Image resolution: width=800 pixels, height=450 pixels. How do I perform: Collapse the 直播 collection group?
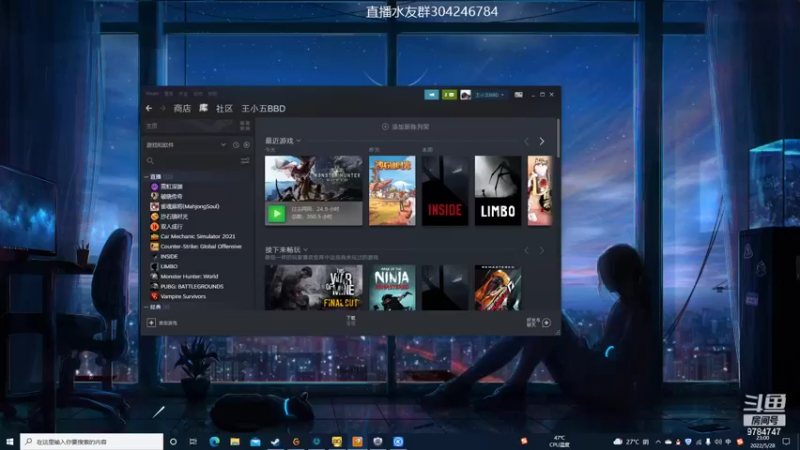point(146,177)
